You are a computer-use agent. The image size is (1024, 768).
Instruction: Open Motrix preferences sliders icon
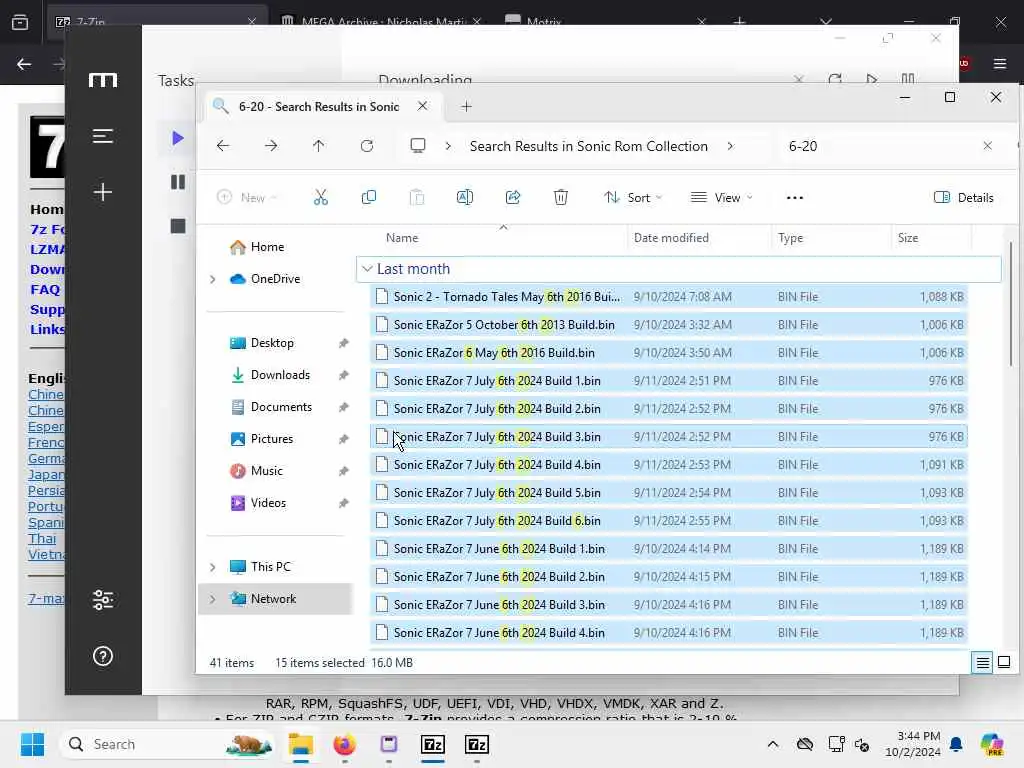click(103, 600)
